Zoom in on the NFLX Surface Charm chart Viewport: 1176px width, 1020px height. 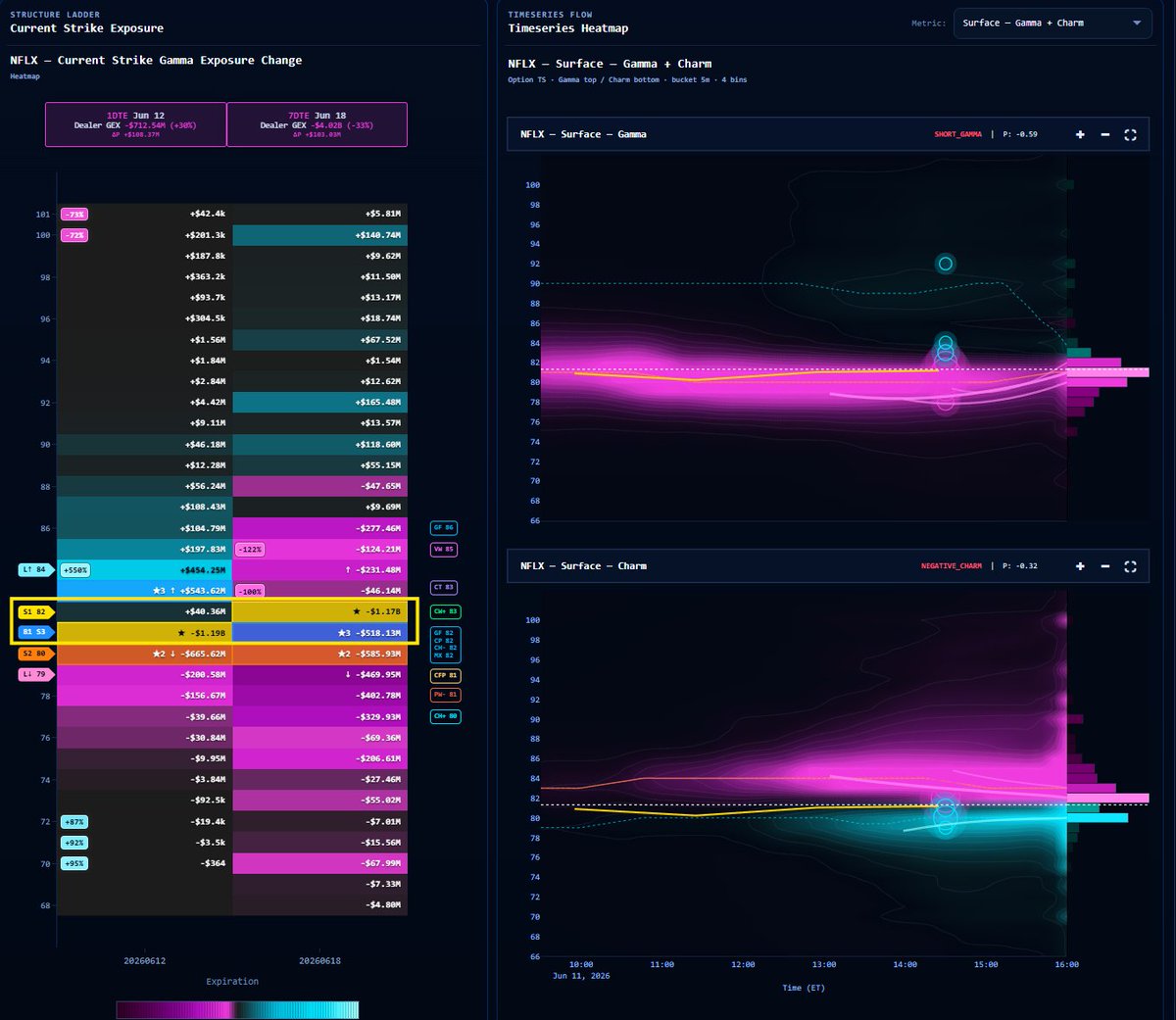(1080, 566)
